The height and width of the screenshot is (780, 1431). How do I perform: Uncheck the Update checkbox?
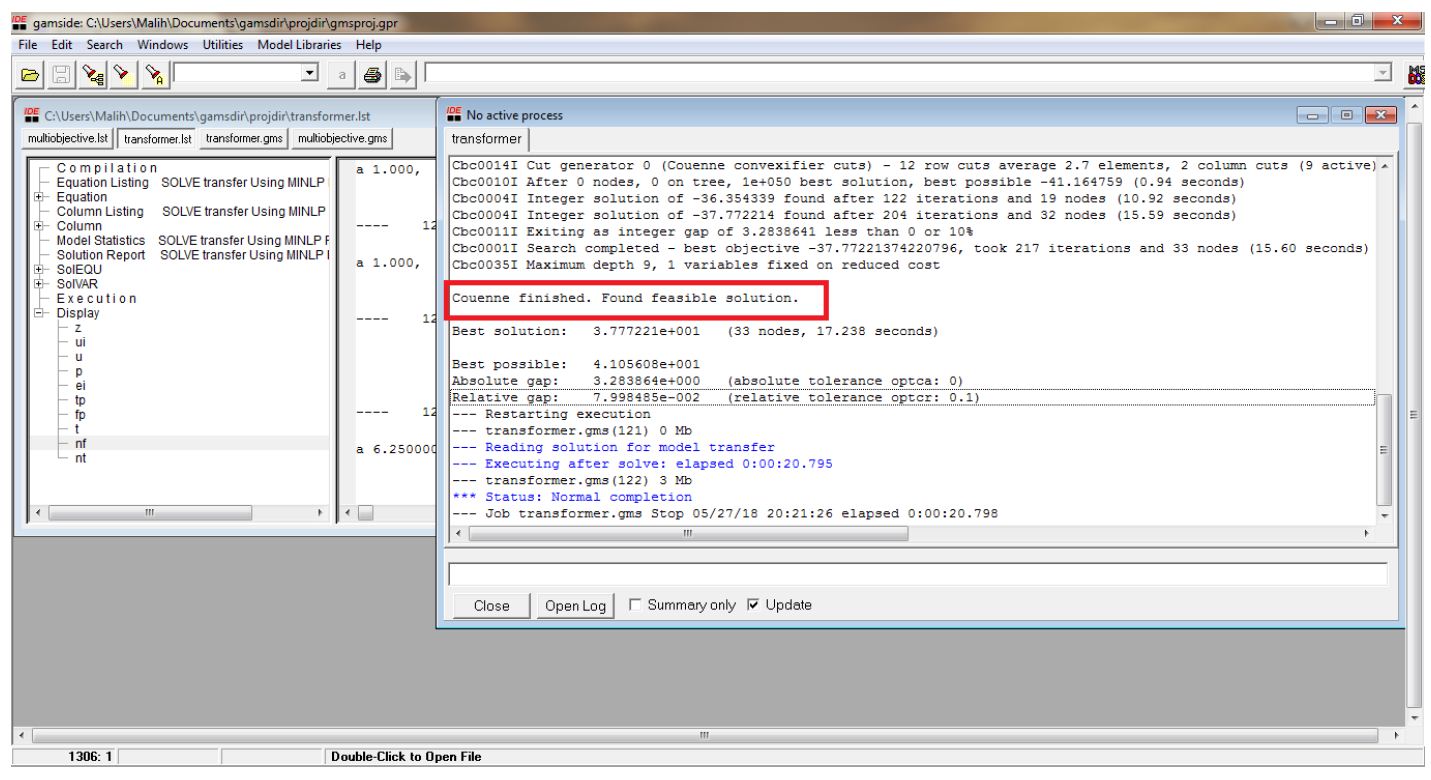(x=753, y=605)
